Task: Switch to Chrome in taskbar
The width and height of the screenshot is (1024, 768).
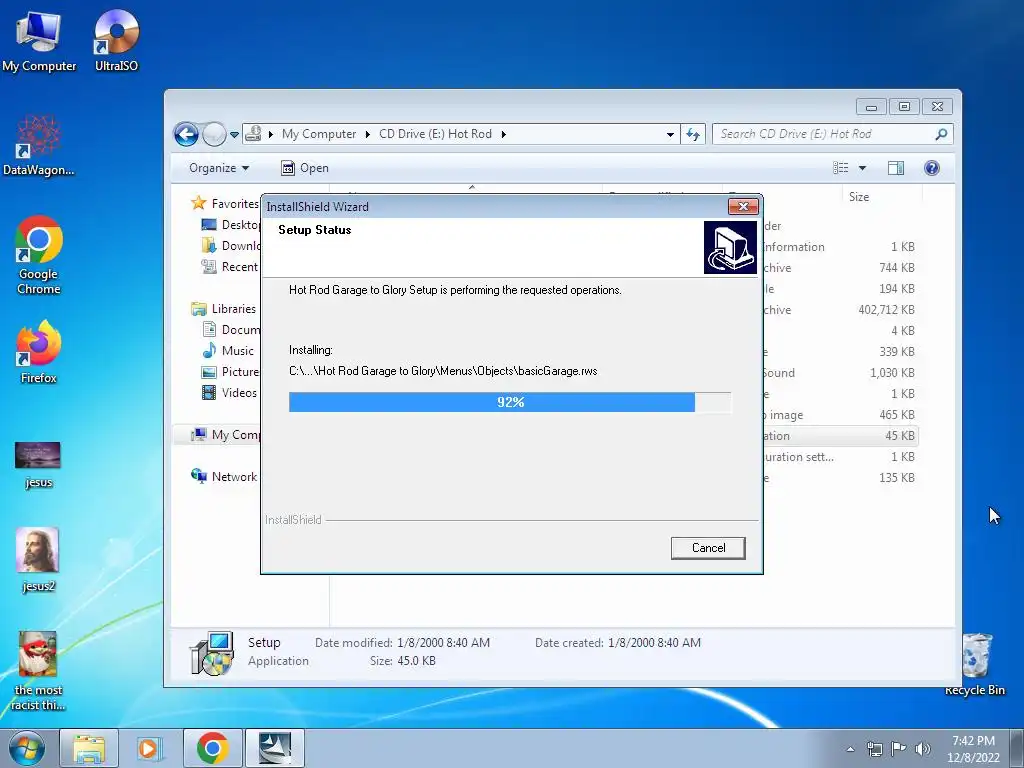Action: [x=212, y=748]
